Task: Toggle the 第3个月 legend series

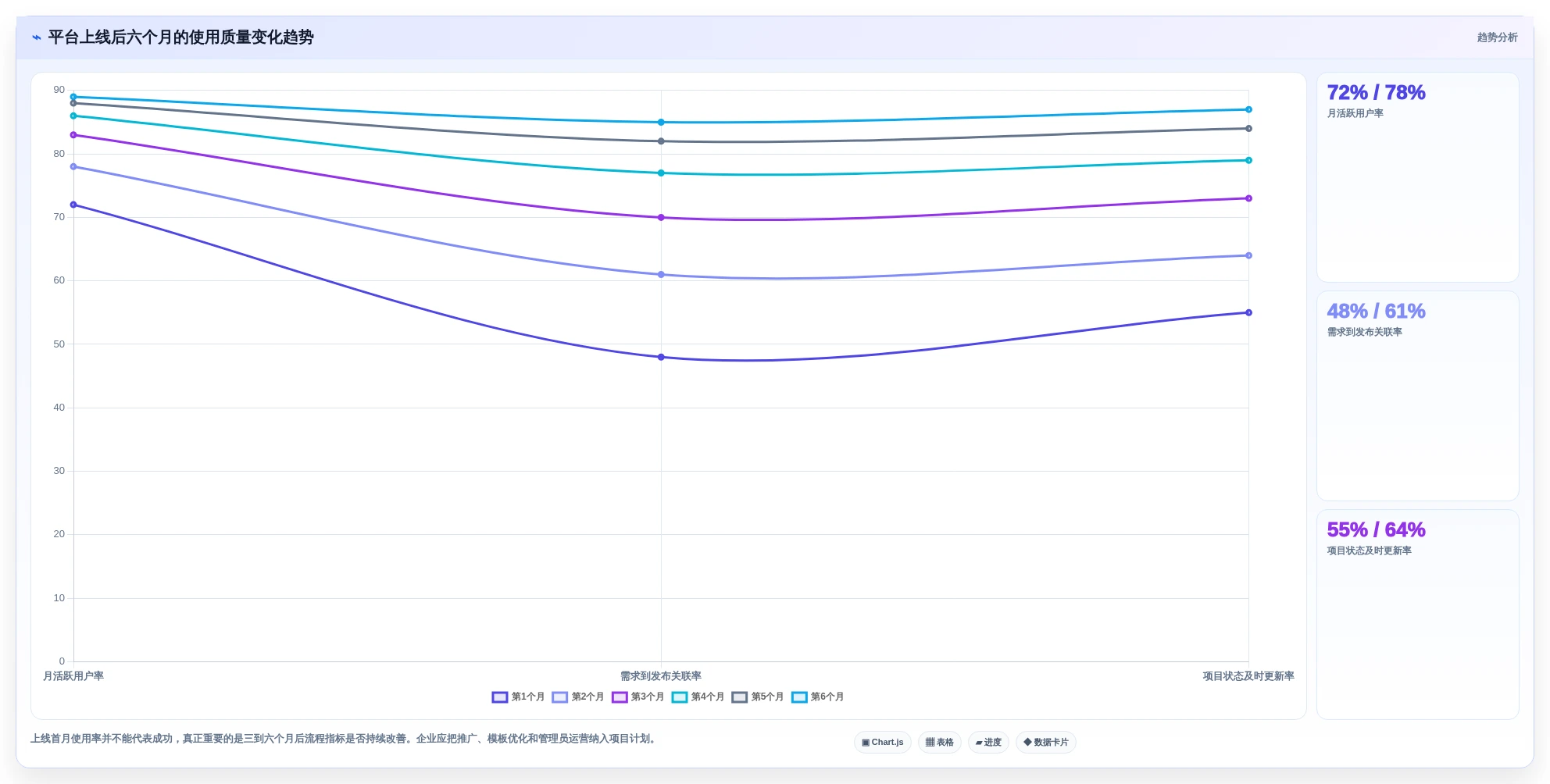Action: tap(637, 697)
